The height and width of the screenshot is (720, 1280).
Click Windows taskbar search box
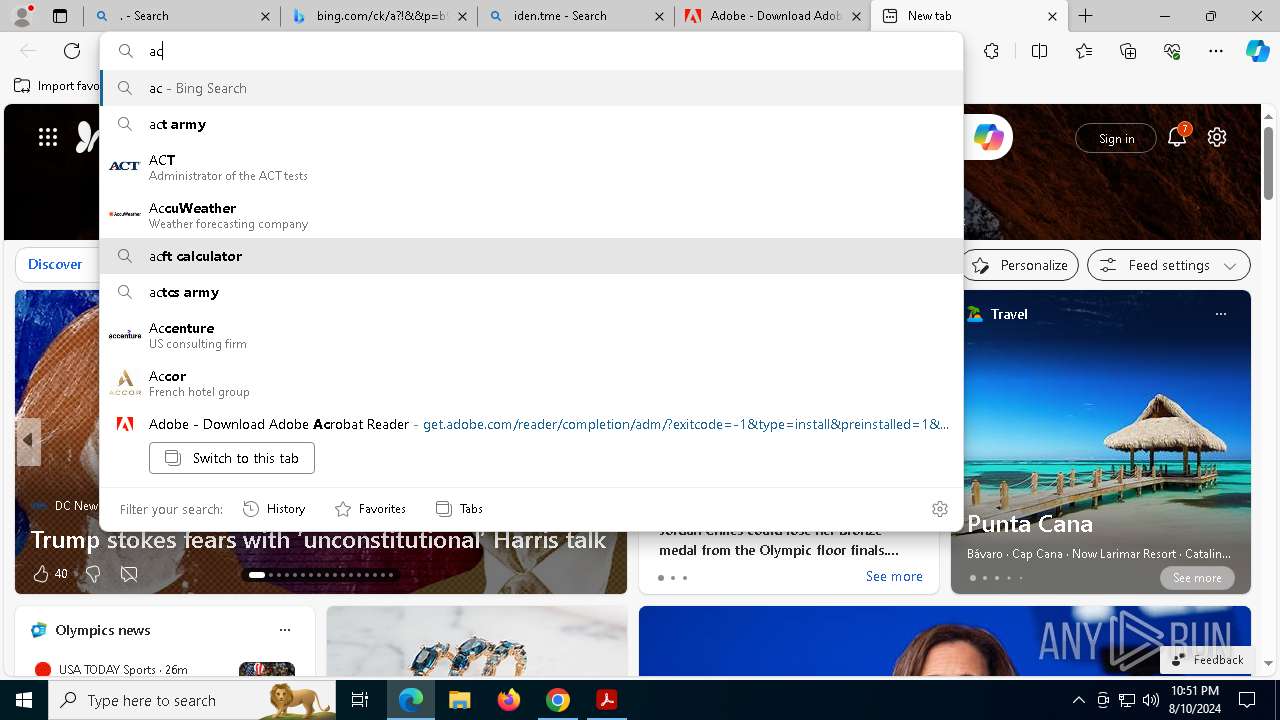(x=192, y=700)
